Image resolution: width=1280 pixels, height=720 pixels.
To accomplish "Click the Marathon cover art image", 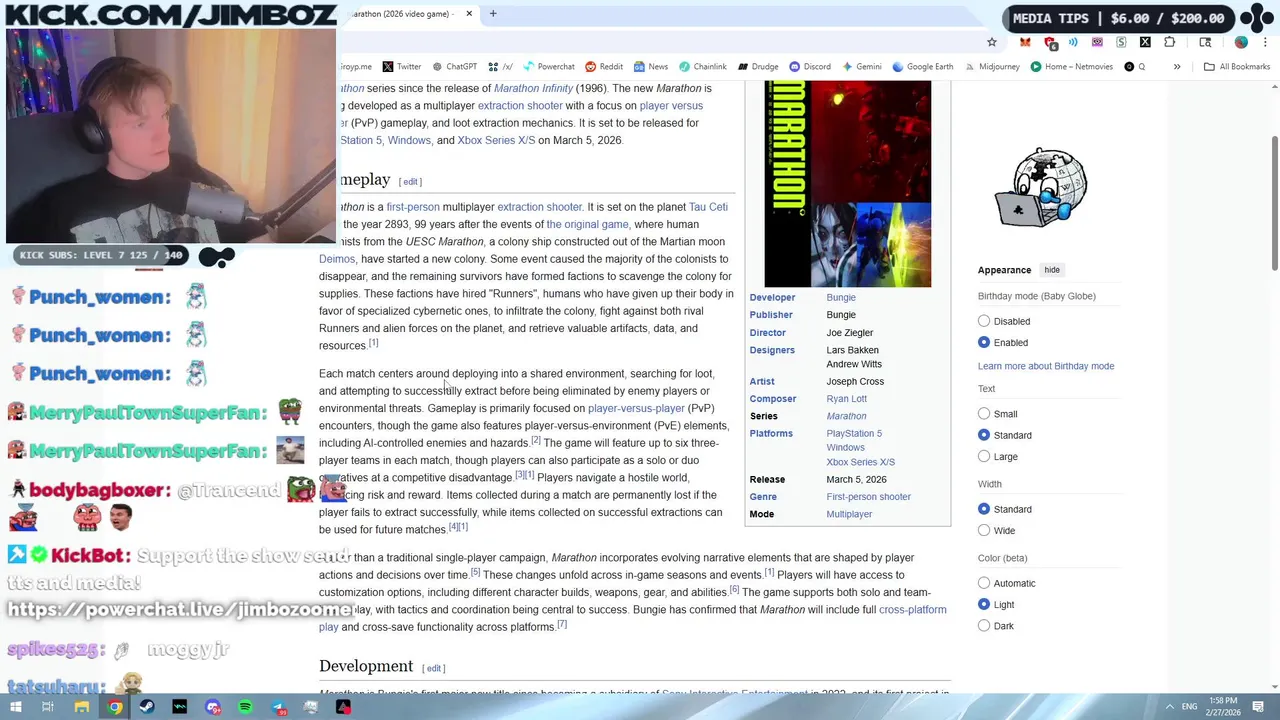I will 847,184.
